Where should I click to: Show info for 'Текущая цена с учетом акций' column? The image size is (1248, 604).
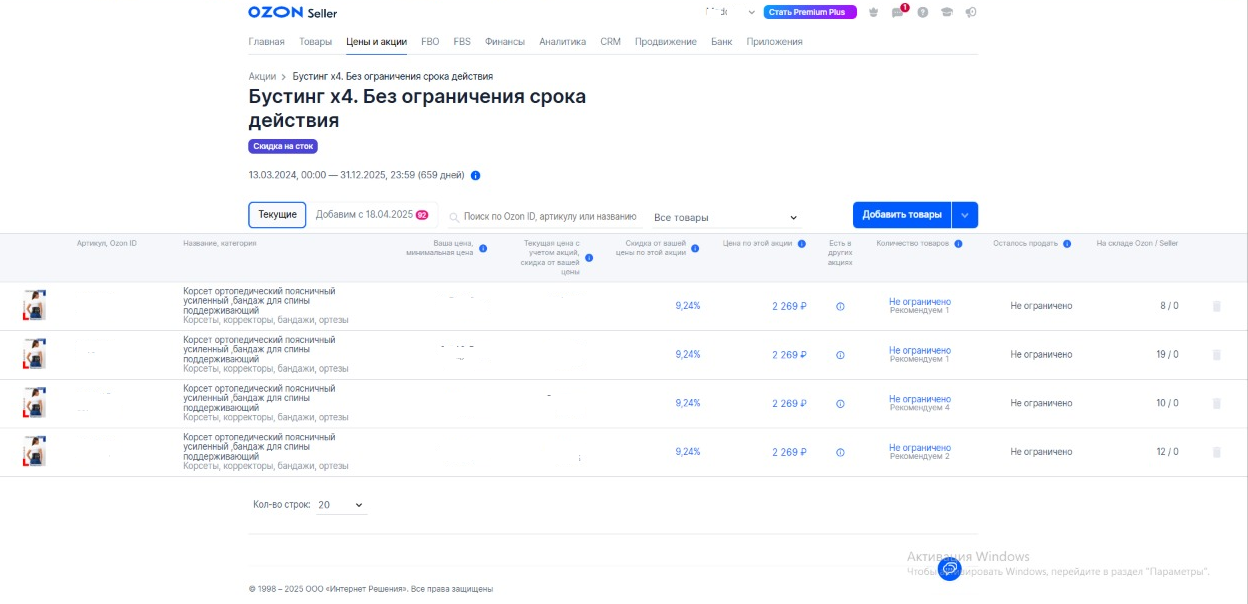coord(588,258)
